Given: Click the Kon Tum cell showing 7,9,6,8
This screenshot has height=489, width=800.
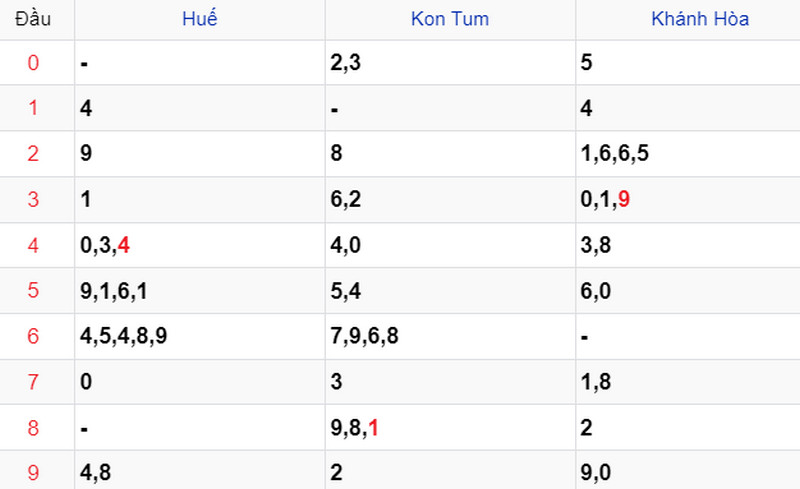Looking at the screenshot, I should click(451, 336).
